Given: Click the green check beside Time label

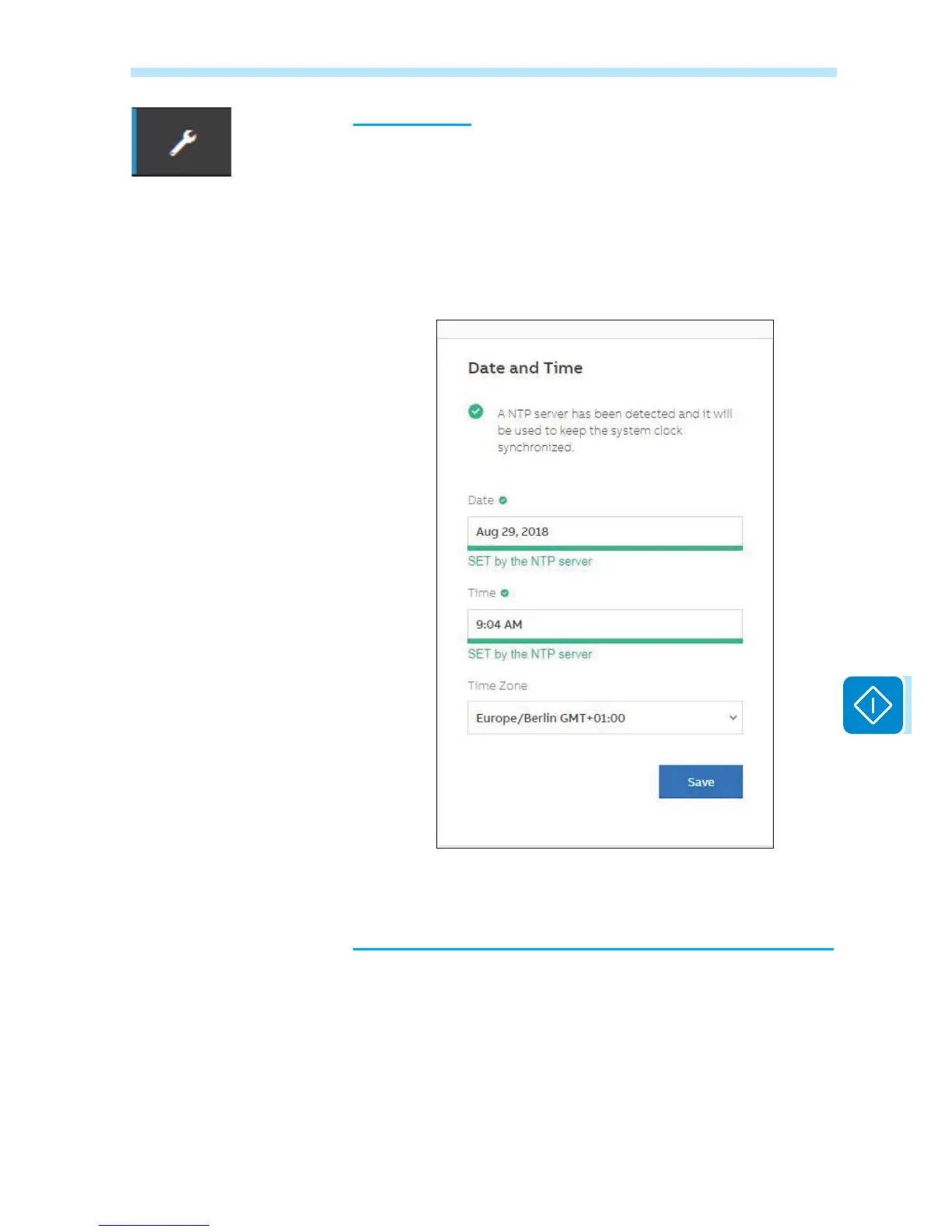Looking at the screenshot, I should 505,593.
